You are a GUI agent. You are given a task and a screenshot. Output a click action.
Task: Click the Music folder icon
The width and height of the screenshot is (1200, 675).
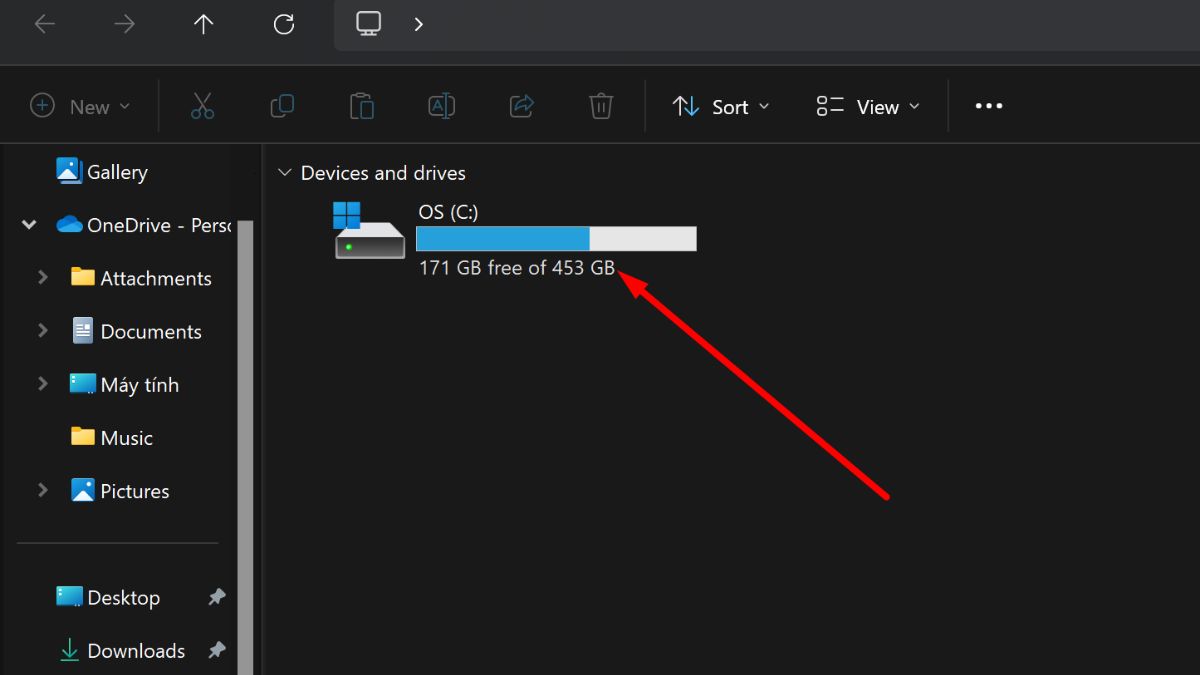[83, 436]
